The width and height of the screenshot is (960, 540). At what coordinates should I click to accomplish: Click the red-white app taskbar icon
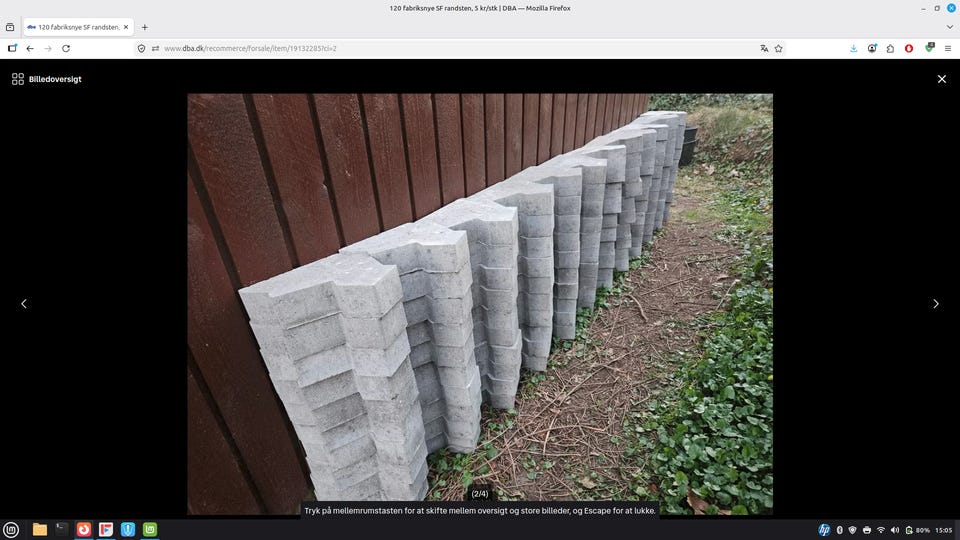[x=106, y=530]
